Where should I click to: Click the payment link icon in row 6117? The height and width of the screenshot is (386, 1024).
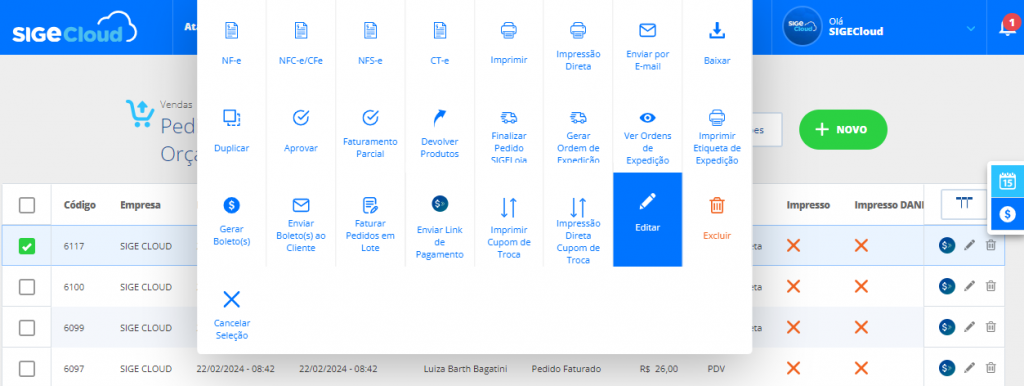[x=946, y=245]
